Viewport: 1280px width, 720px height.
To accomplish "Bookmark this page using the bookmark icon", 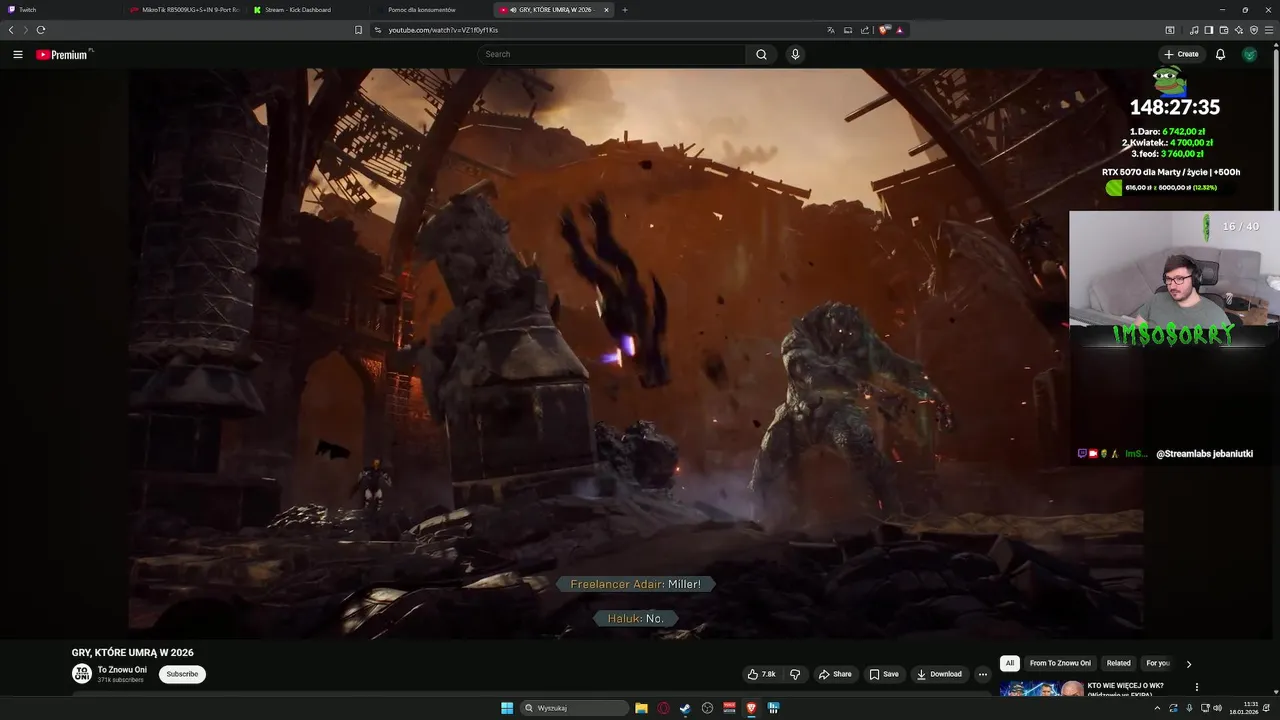I will pyautogui.click(x=359, y=30).
